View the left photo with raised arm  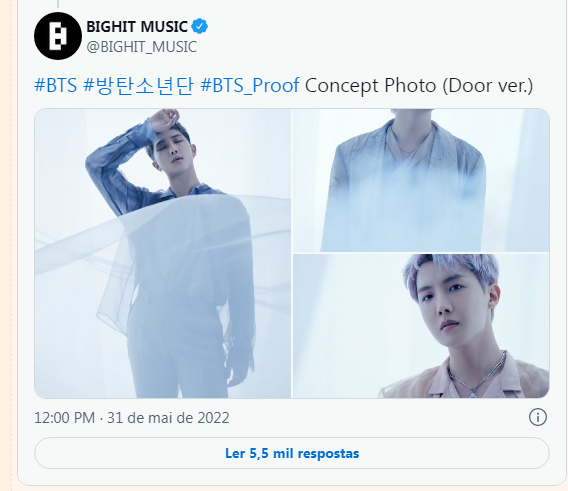tap(163, 253)
